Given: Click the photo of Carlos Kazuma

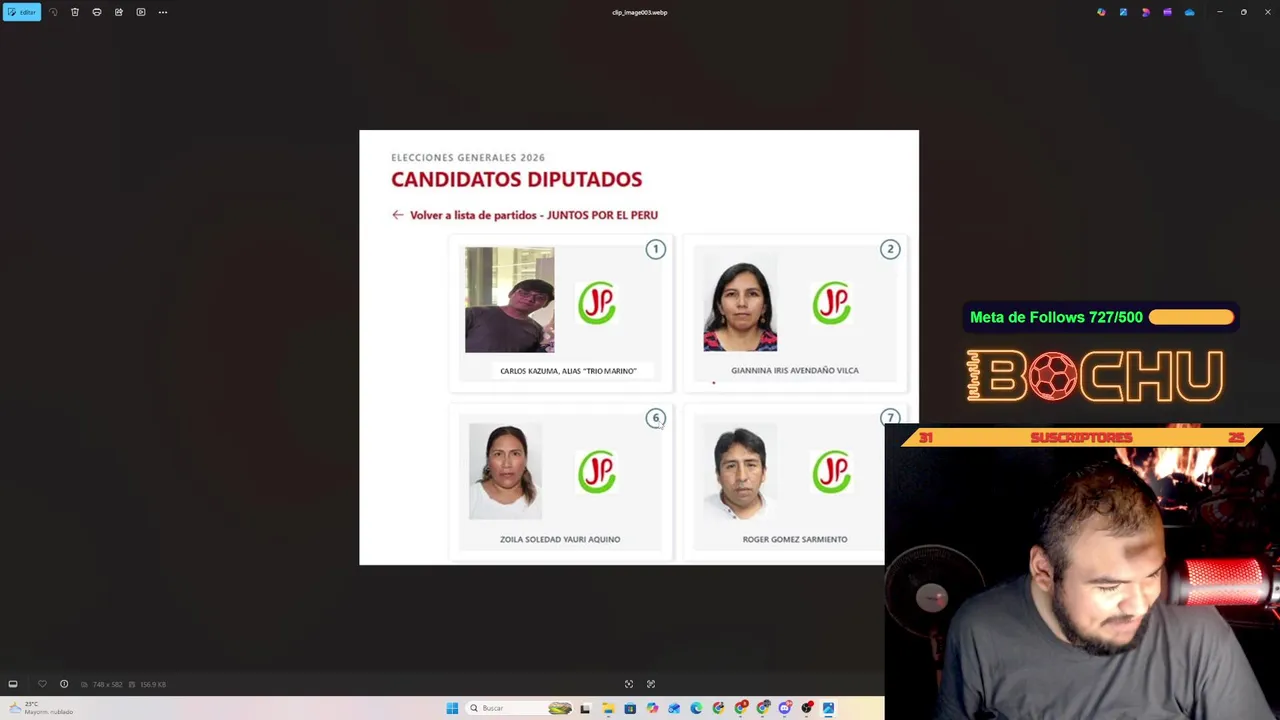Looking at the screenshot, I should tap(509, 300).
